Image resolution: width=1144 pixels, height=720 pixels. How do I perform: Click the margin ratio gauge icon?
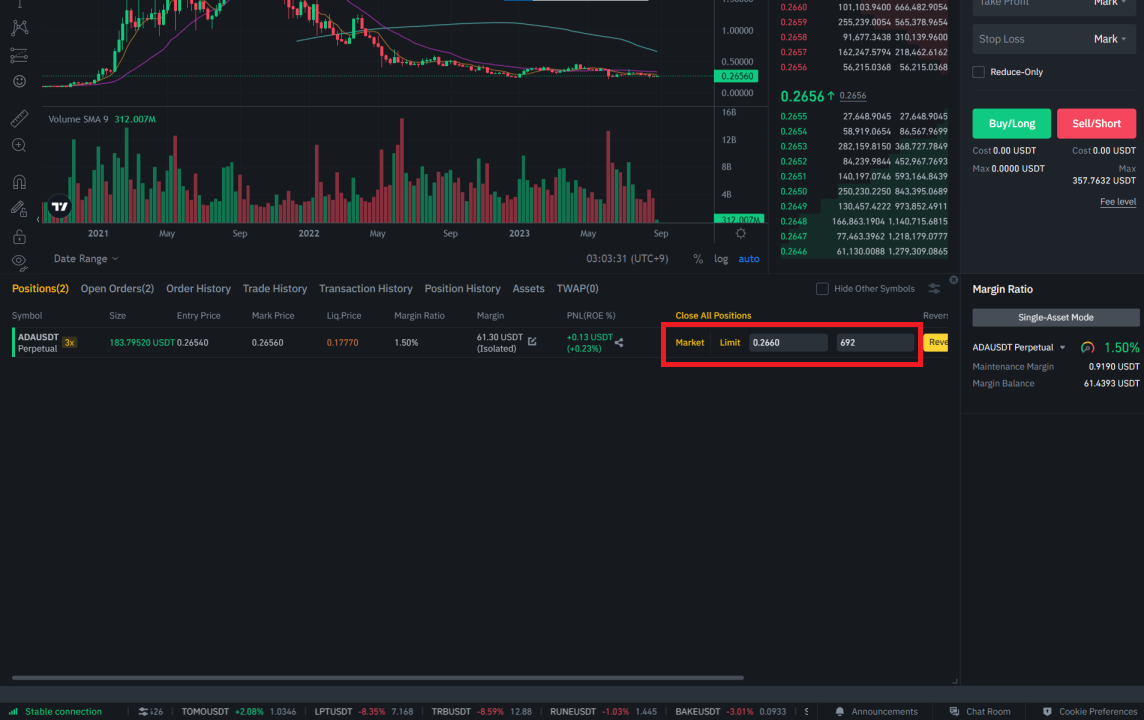tap(1087, 348)
